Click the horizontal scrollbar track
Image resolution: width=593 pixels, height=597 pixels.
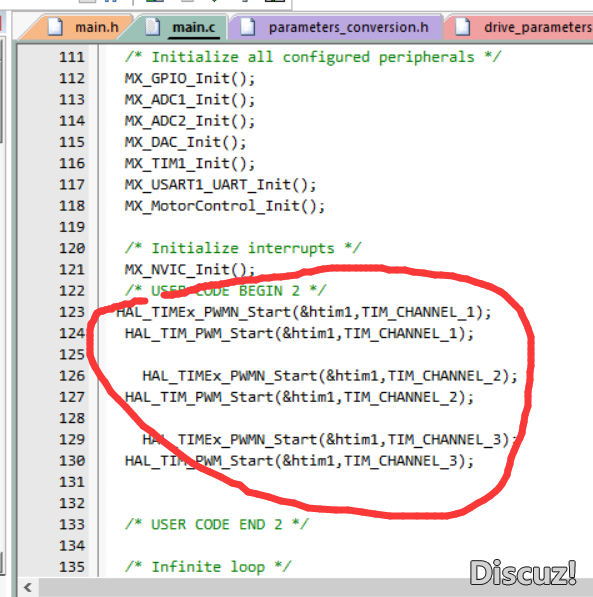pos(315,587)
